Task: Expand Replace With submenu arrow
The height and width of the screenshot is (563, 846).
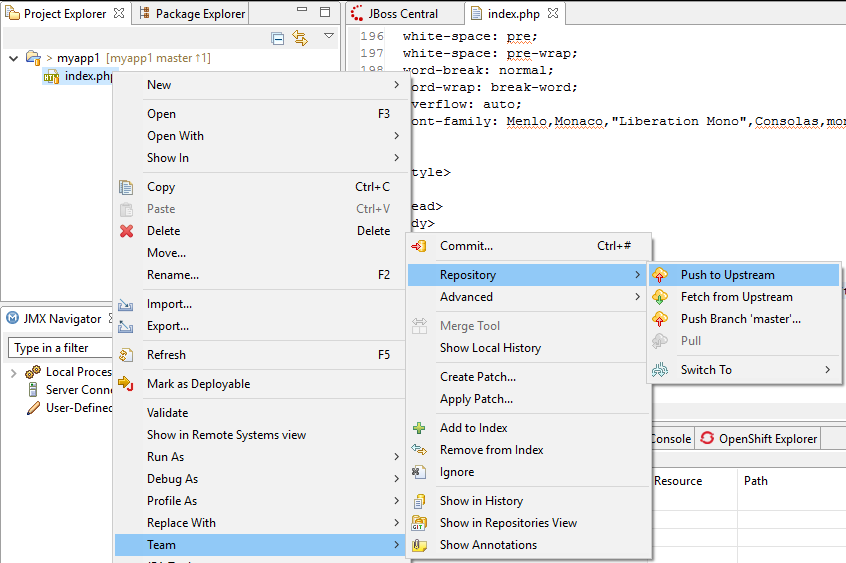Action: [x=397, y=523]
